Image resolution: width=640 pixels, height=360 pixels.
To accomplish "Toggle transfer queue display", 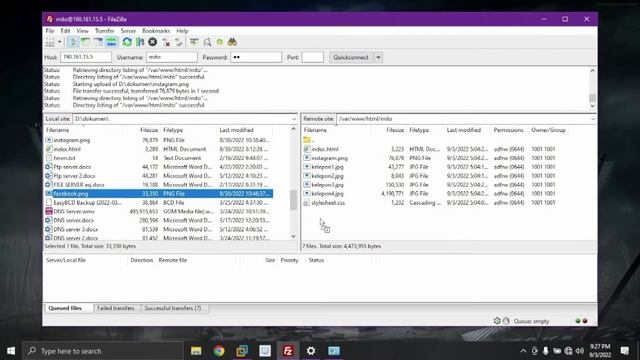I will tap(111, 42).
